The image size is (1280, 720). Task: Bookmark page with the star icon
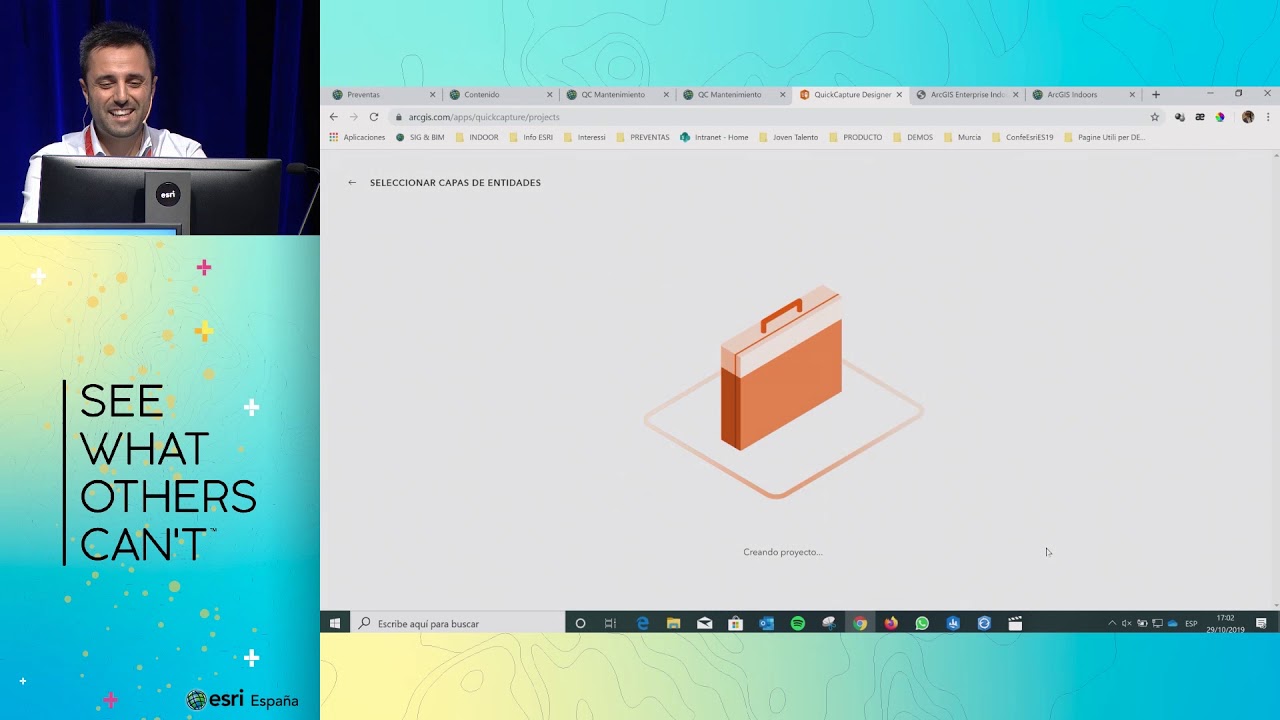click(1155, 117)
